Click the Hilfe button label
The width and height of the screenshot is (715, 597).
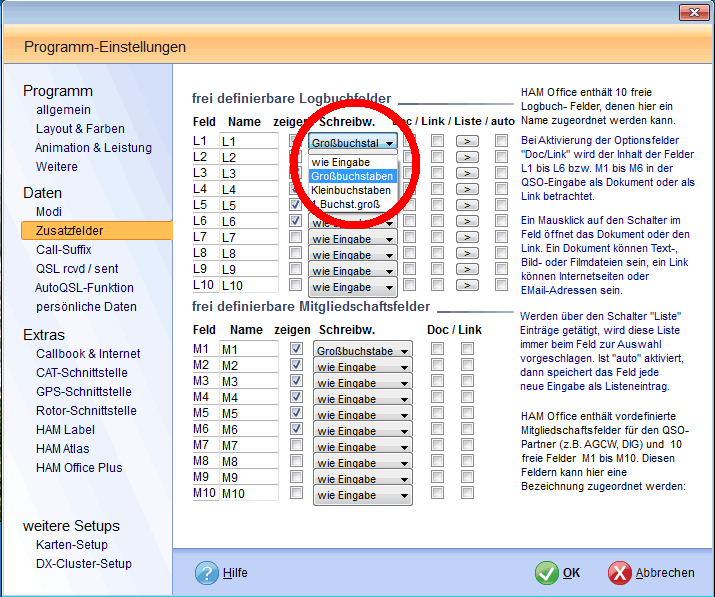click(235, 573)
